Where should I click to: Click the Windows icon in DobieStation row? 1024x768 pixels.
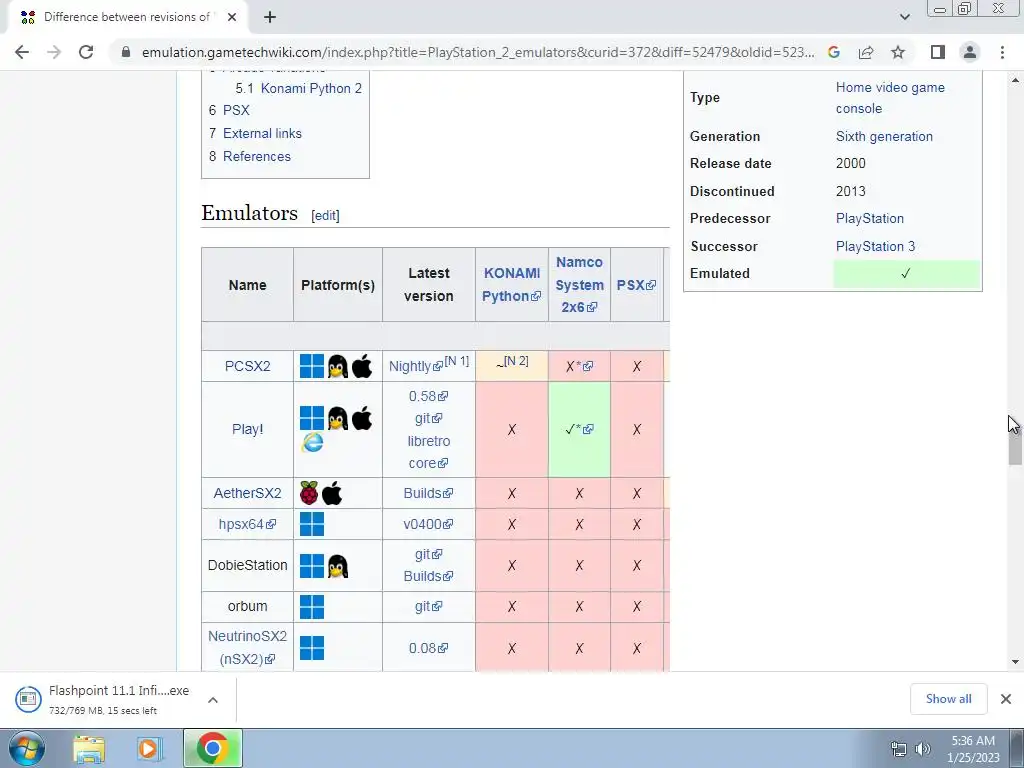(312, 566)
